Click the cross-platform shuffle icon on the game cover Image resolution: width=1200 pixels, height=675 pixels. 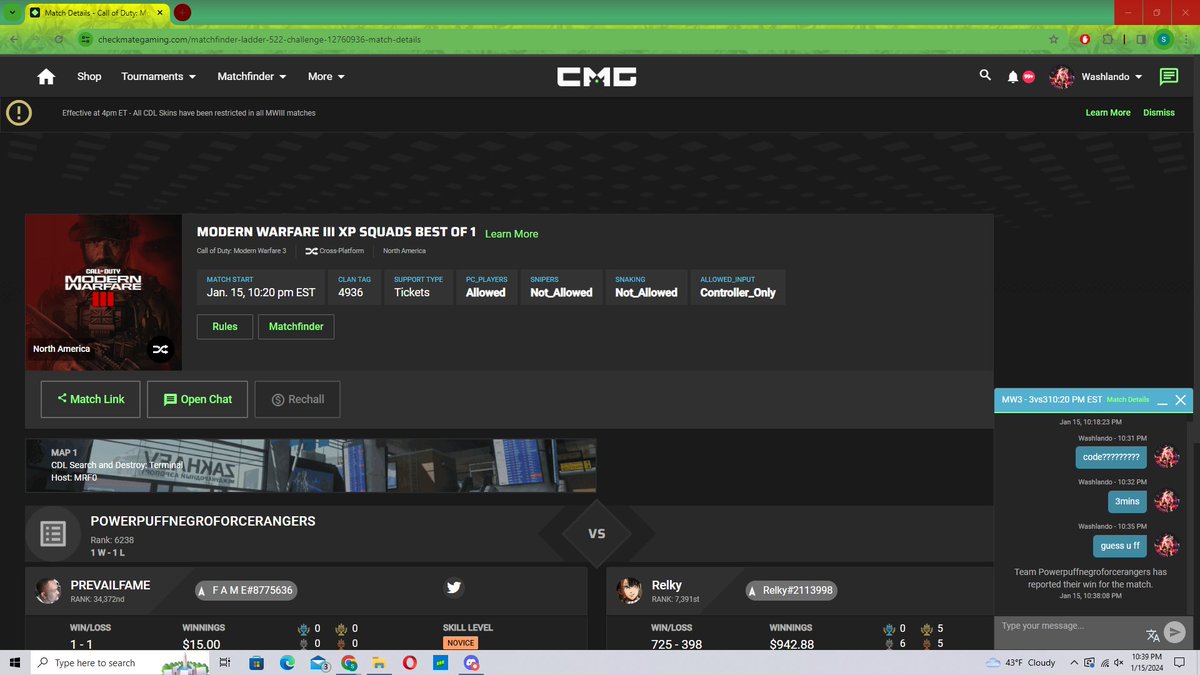point(160,349)
